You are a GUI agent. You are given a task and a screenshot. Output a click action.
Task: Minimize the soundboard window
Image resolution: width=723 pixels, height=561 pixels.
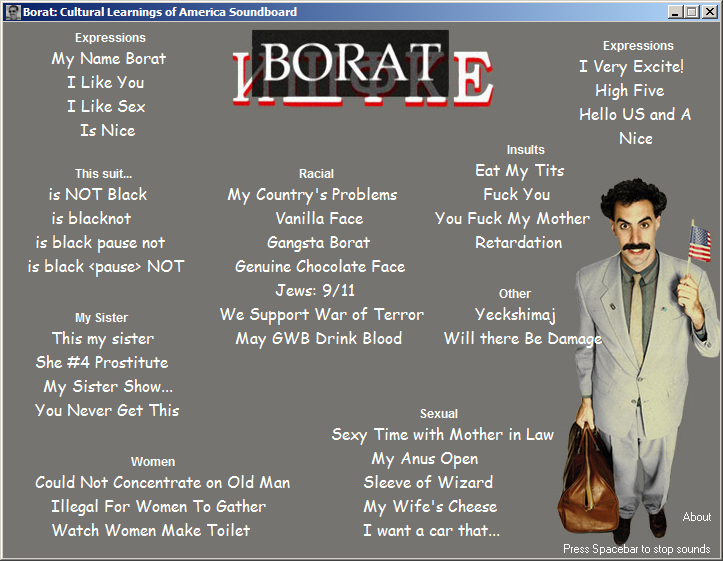(x=675, y=12)
